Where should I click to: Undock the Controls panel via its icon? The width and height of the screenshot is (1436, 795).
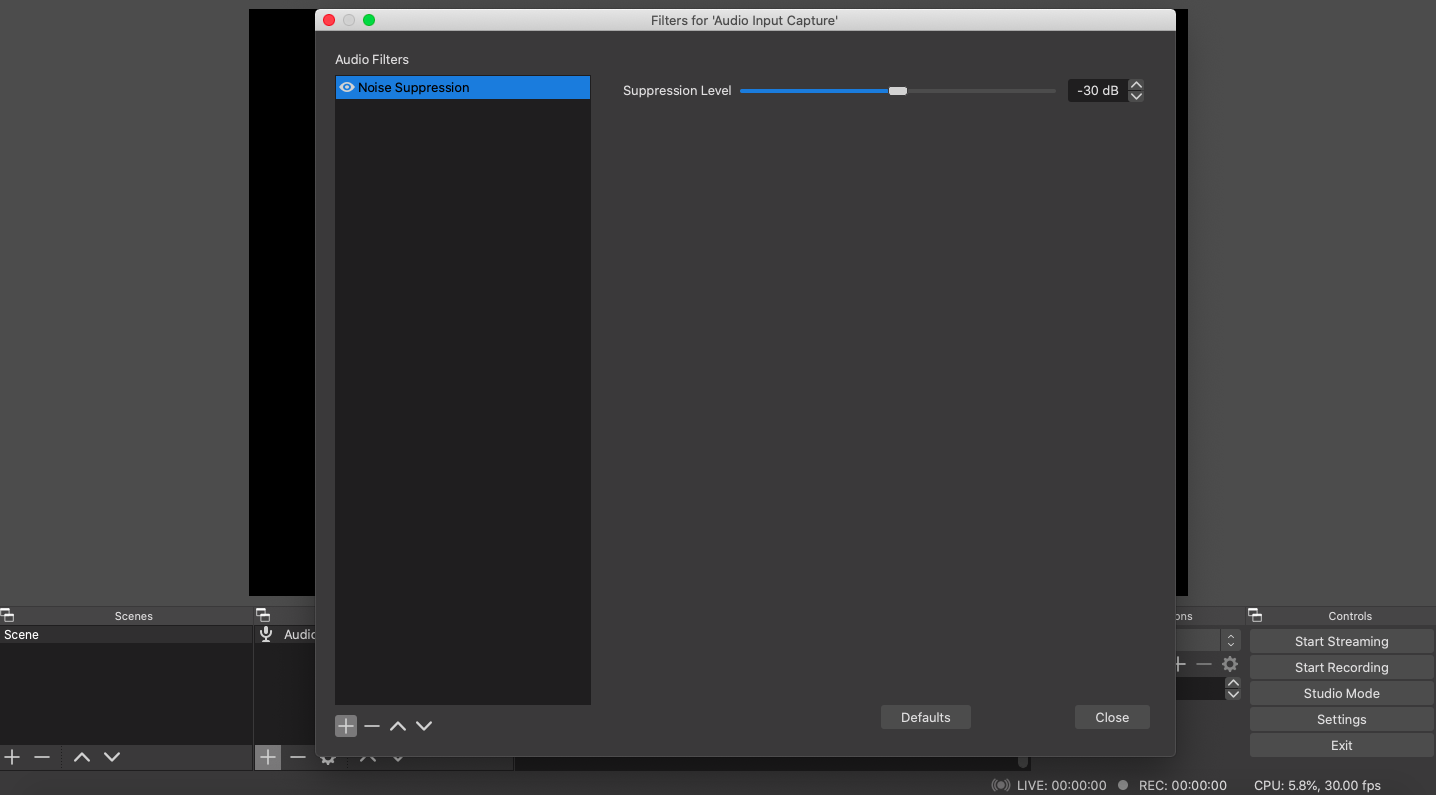(x=1255, y=615)
